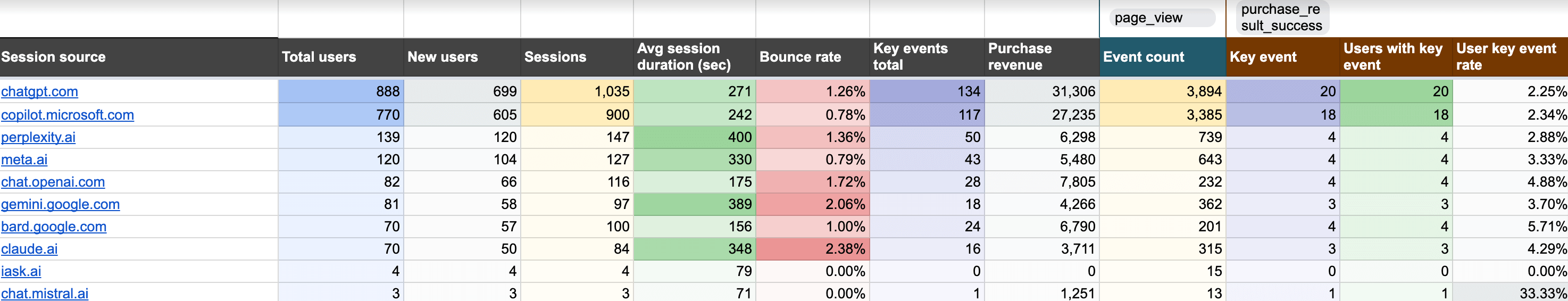This screenshot has height=301, width=1568.
Task: Select chatgpt.com total users cell 888
Action: [x=341, y=91]
